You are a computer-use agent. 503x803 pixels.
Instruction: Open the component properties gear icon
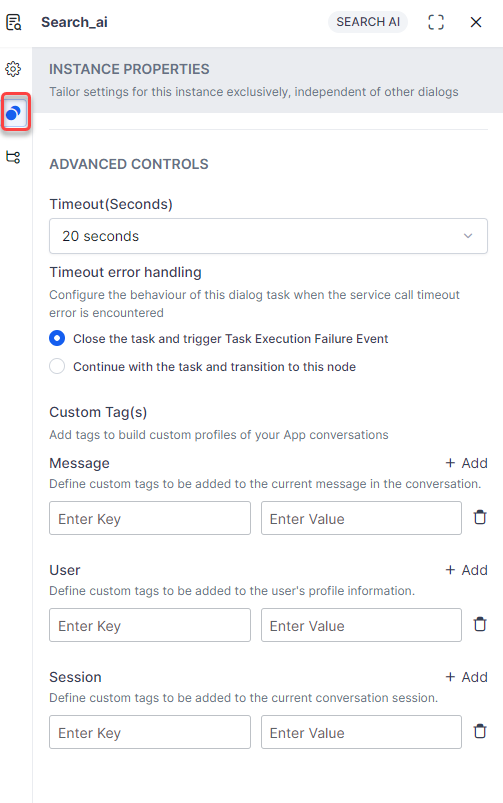click(x=13, y=69)
